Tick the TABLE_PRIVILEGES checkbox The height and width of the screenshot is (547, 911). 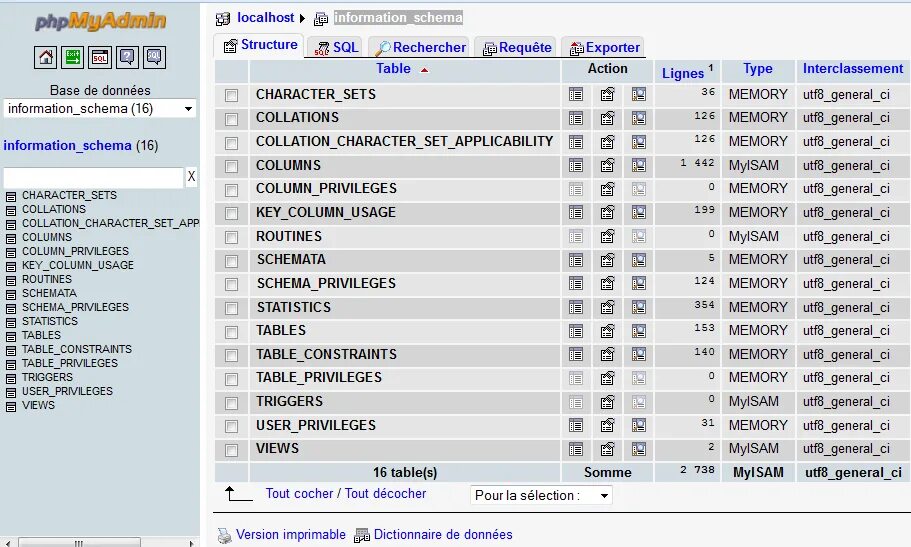[x=231, y=379]
